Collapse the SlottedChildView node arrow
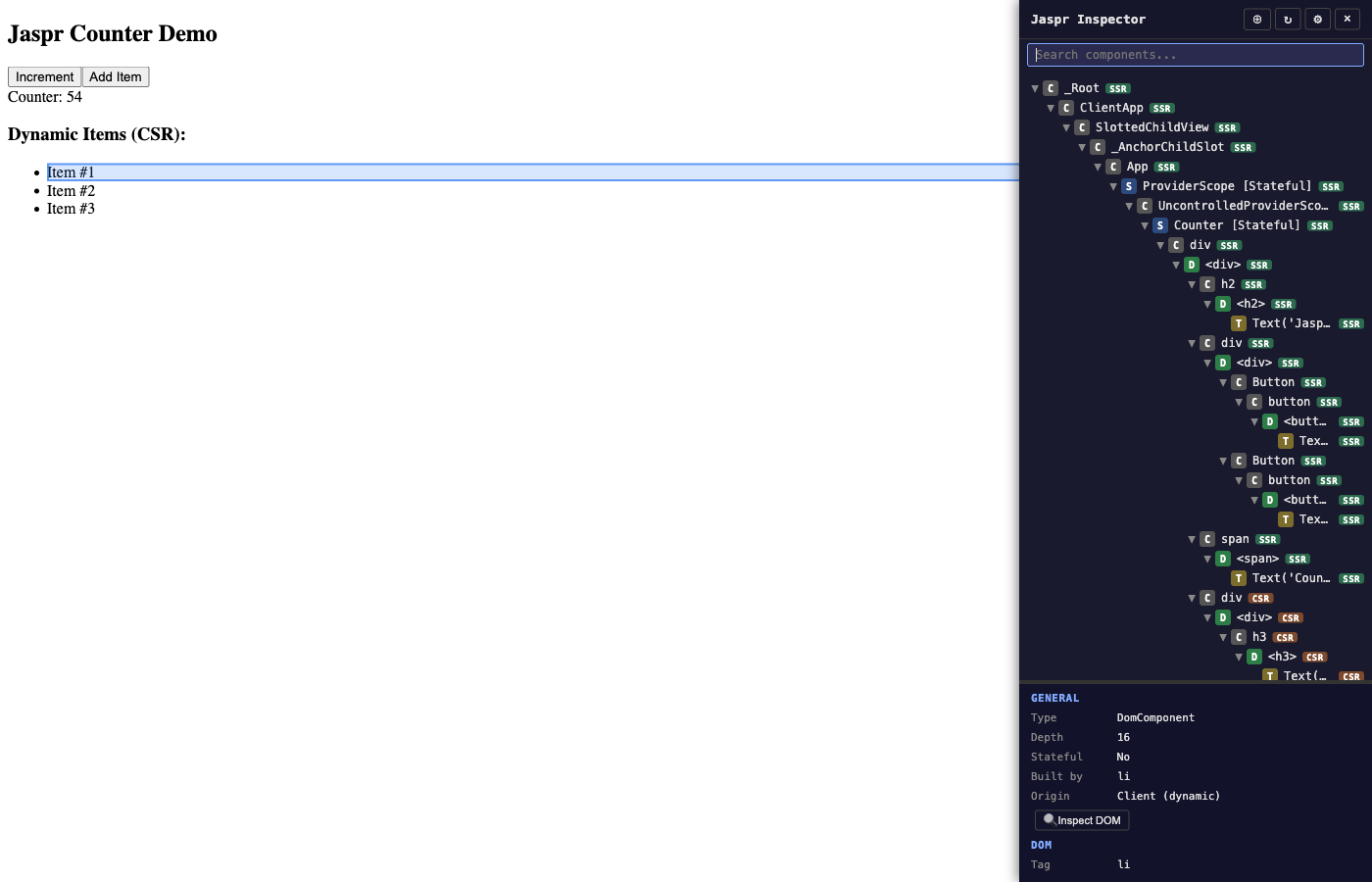The height and width of the screenshot is (882, 1372). [x=1066, y=127]
